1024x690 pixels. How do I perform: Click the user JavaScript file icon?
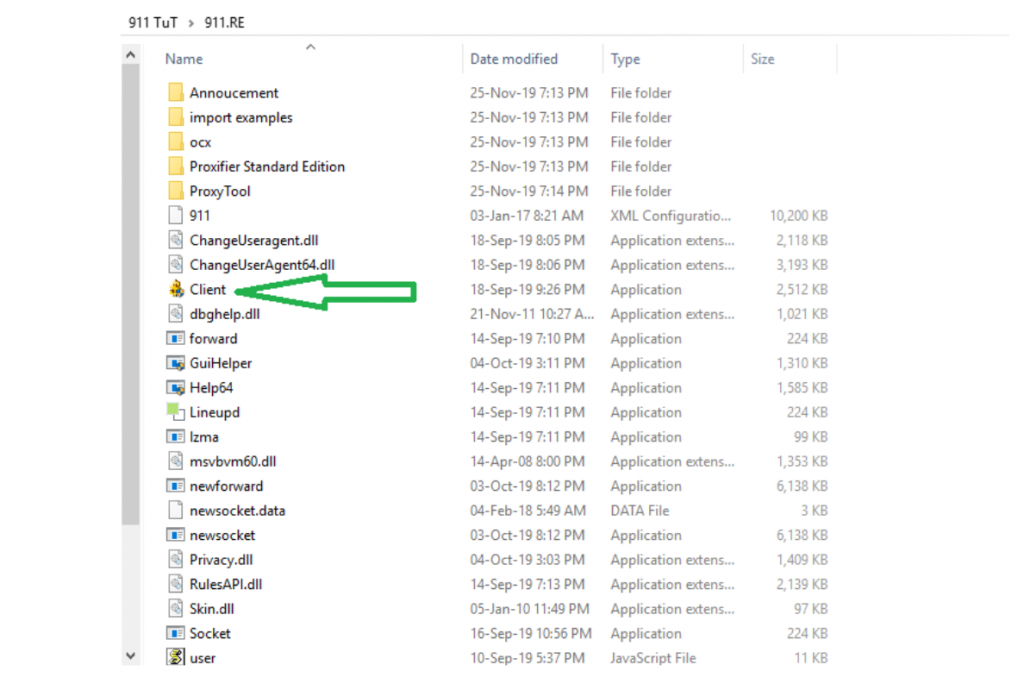click(175, 657)
